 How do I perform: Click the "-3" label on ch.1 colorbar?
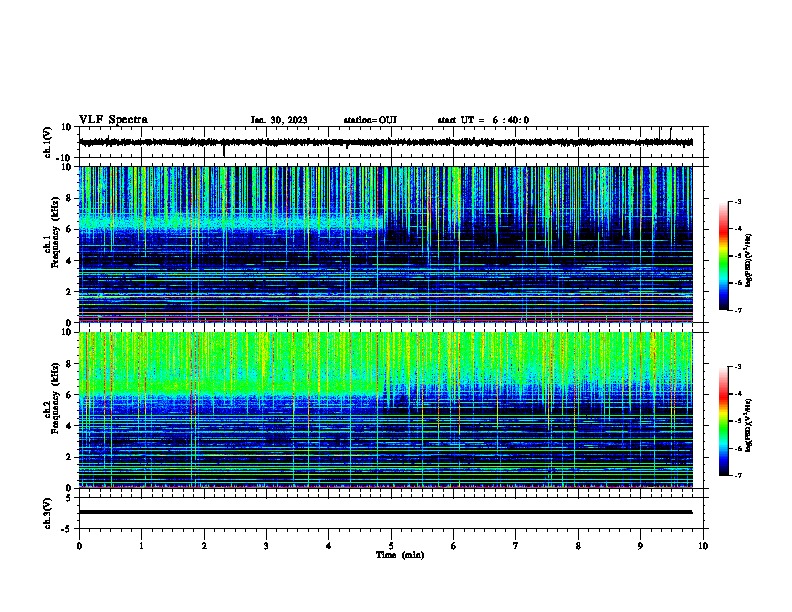coord(738,201)
